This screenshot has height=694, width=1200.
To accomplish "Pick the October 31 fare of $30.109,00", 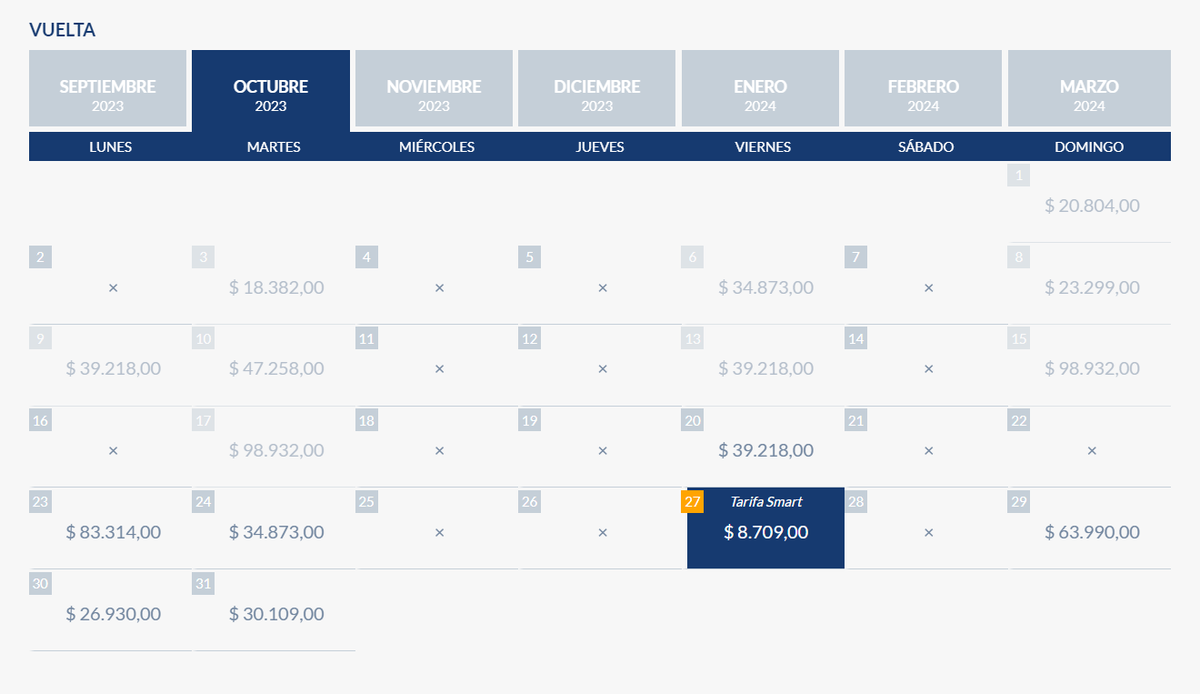I will click(x=276, y=613).
